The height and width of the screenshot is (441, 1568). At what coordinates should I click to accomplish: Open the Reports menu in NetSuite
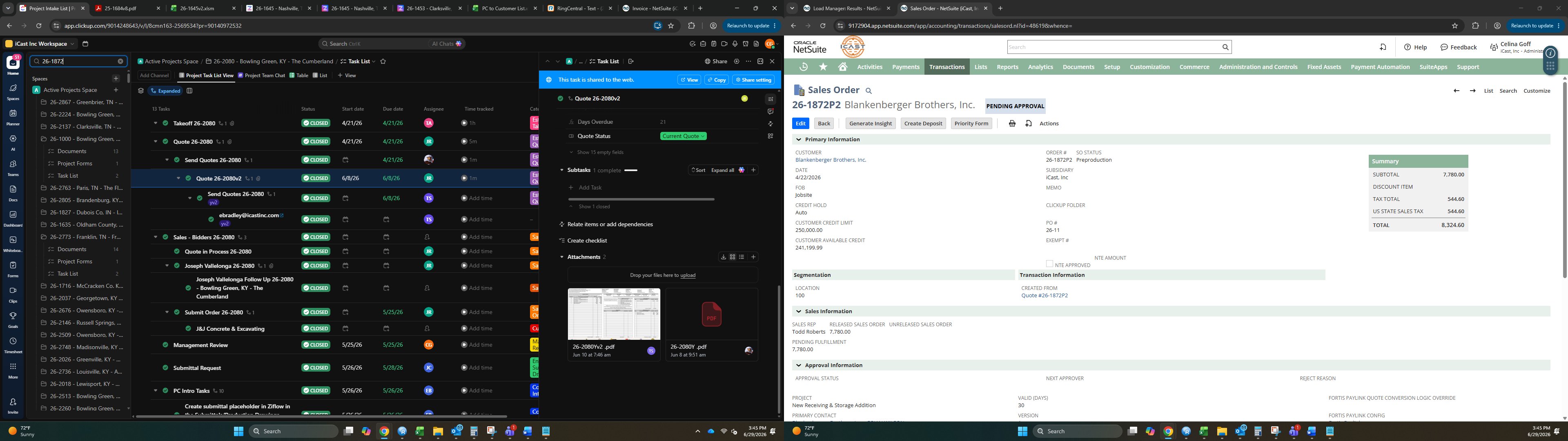[x=1007, y=67]
